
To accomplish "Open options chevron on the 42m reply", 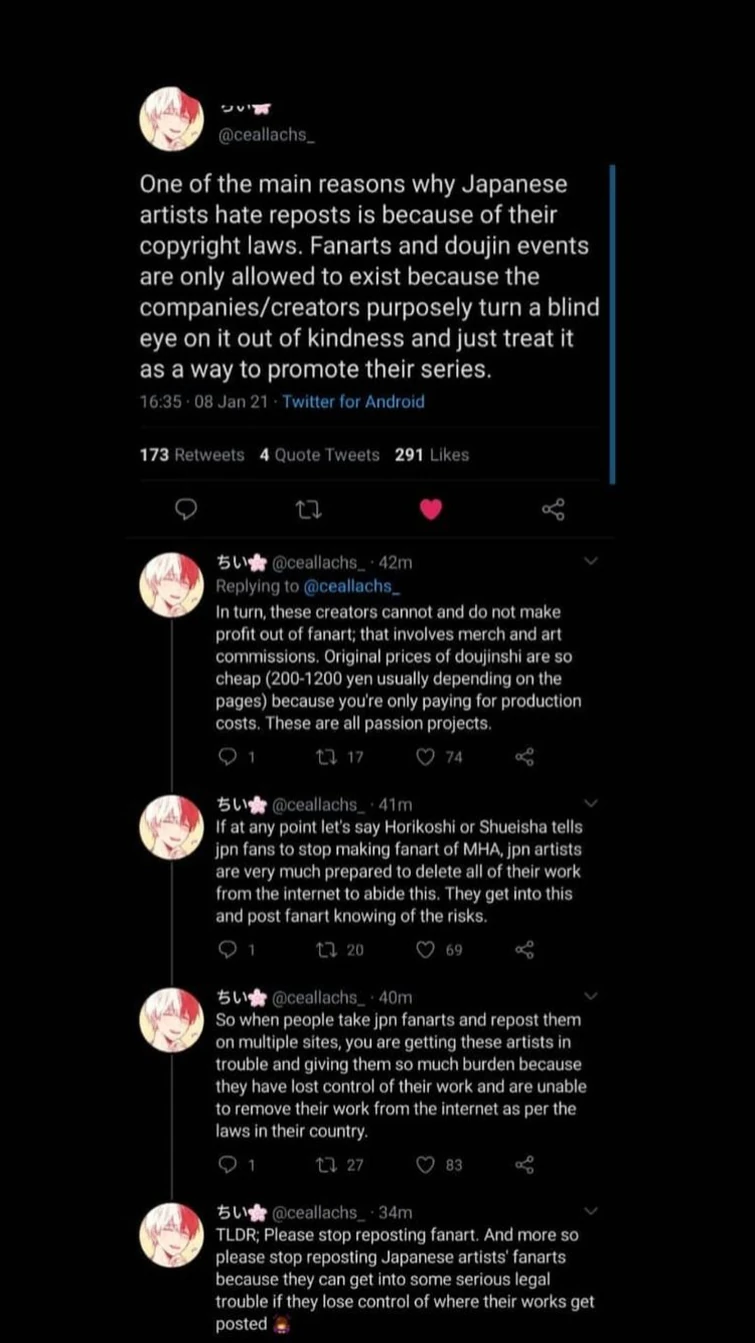I will (x=591, y=562).
